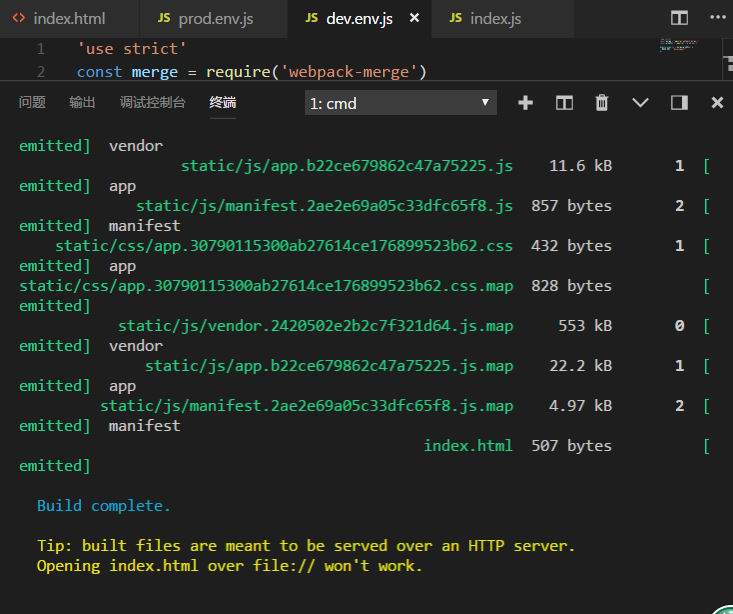Image resolution: width=733 pixels, height=614 pixels.
Task: Click the '507 bytes' size value
Action: [x=571, y=446]
